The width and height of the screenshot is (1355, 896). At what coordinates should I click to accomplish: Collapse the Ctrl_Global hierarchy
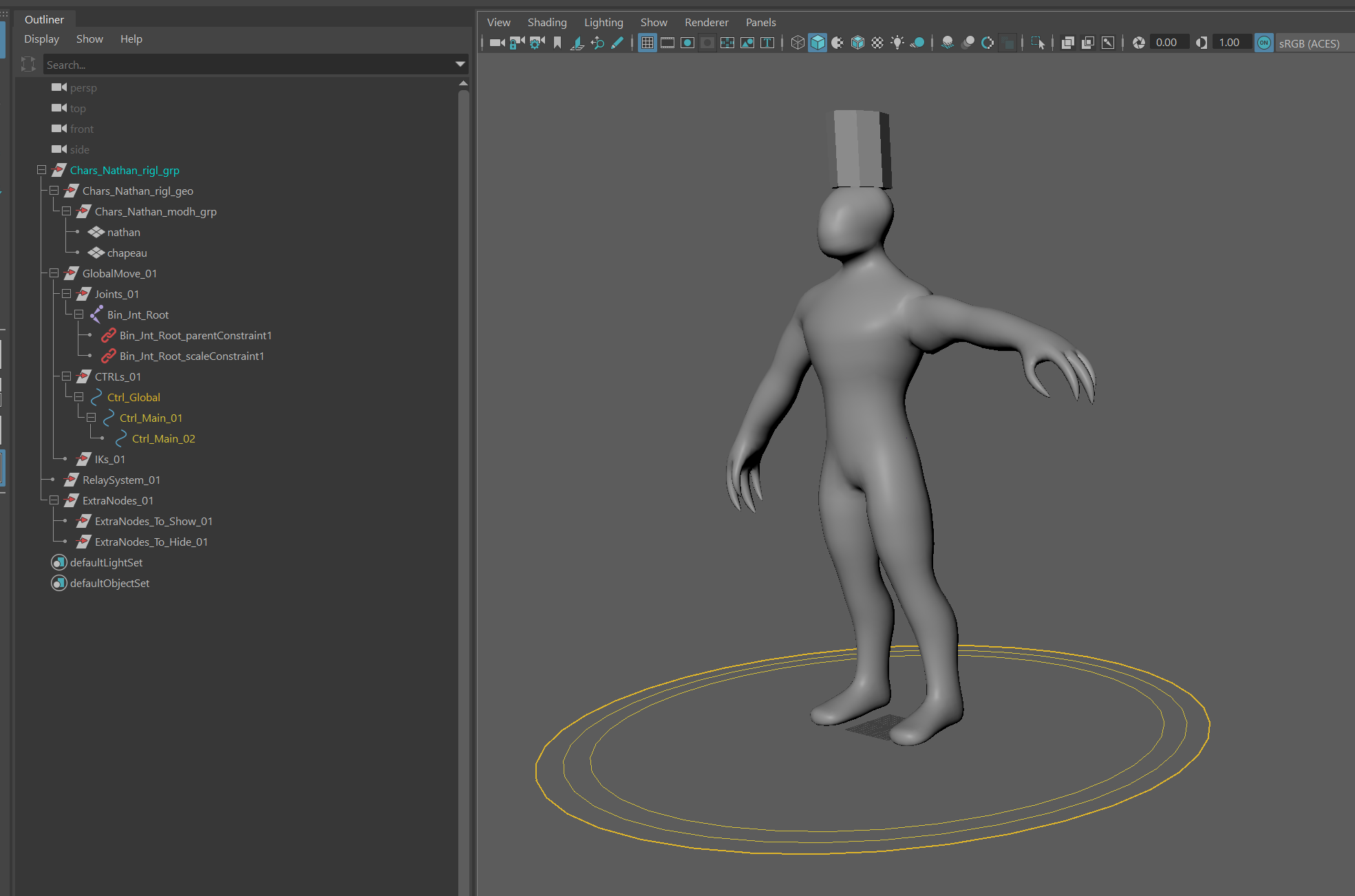(x=78, y=397)
